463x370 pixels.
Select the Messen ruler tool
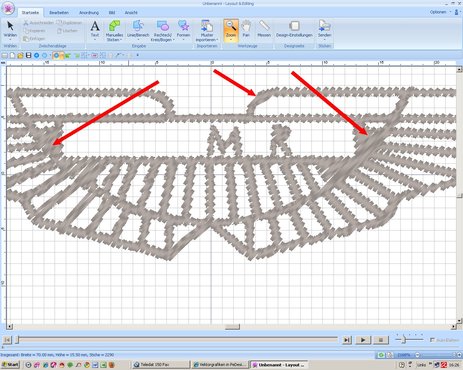pyautogui.click(x=264, y=29)
